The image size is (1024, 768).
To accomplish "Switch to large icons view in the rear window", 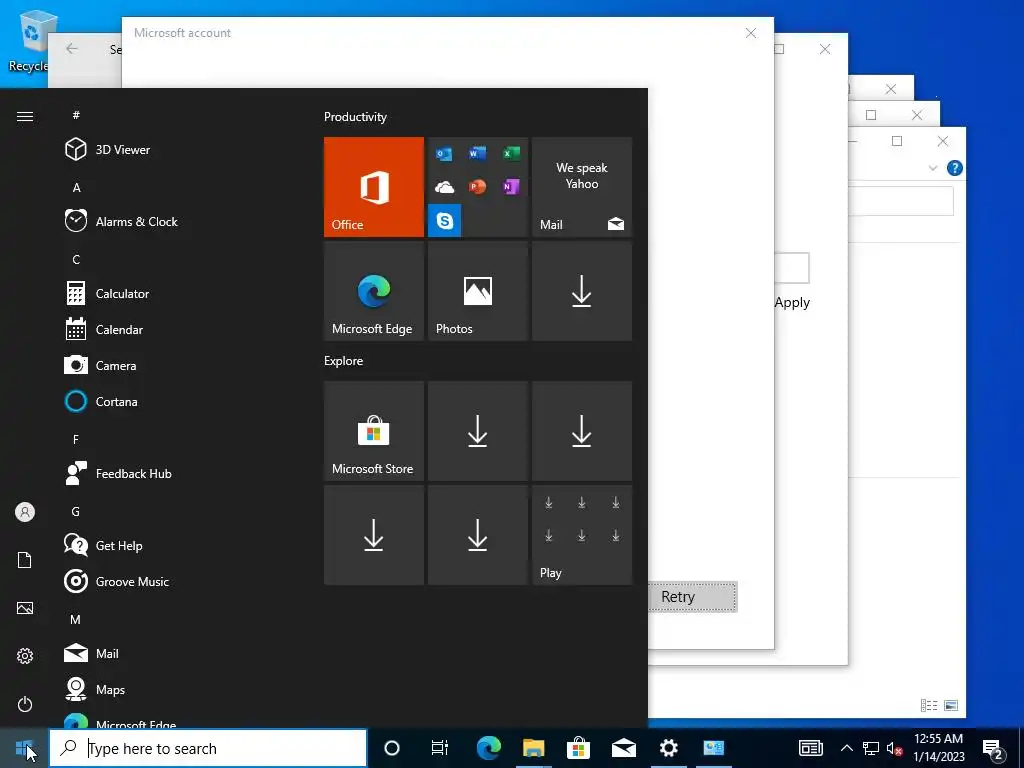I will click(951, 705).
